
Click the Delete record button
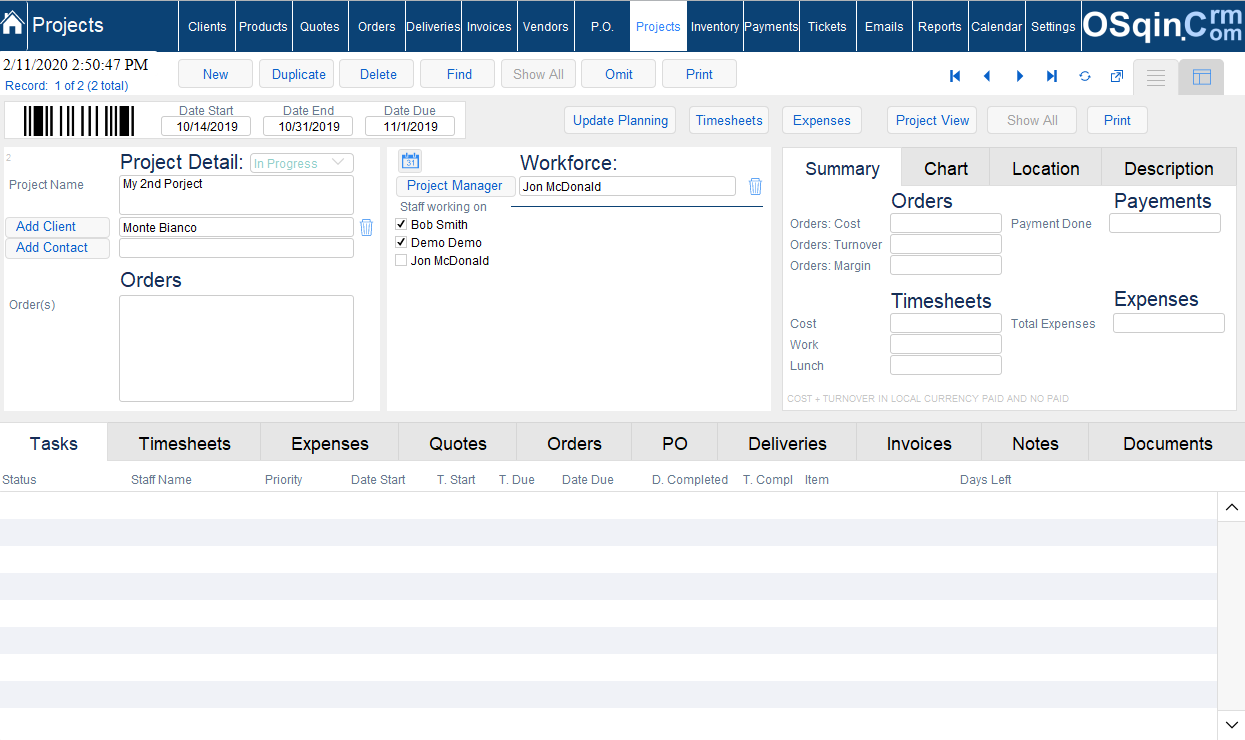pos(378,74)
